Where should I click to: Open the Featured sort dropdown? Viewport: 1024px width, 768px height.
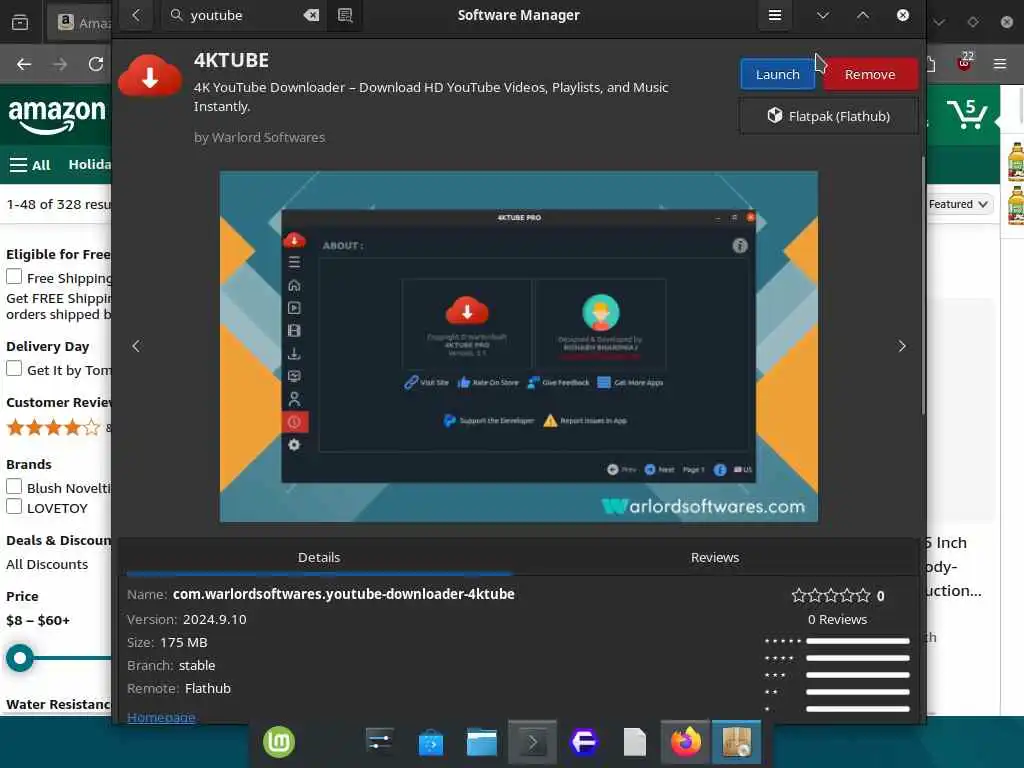(x=959, y=204)
